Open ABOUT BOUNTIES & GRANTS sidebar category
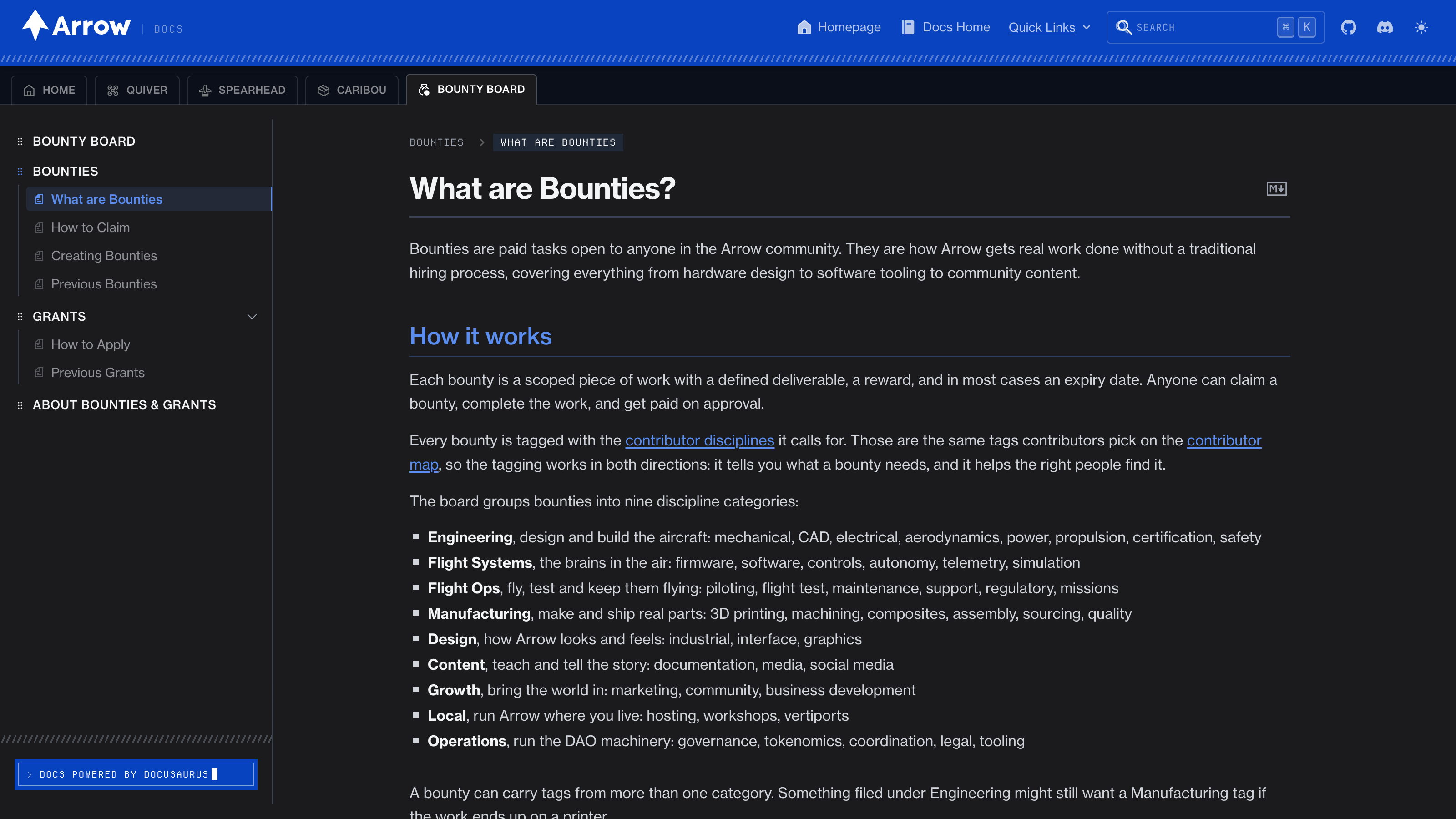 click(124, 404)
